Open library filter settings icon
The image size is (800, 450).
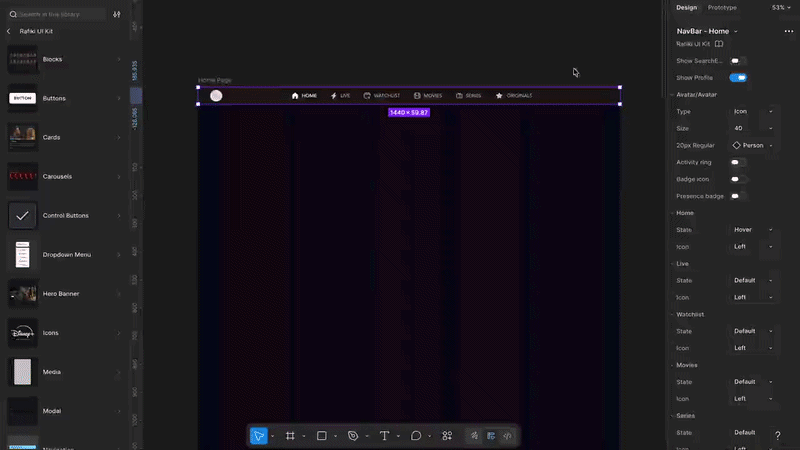click(117, 14)
